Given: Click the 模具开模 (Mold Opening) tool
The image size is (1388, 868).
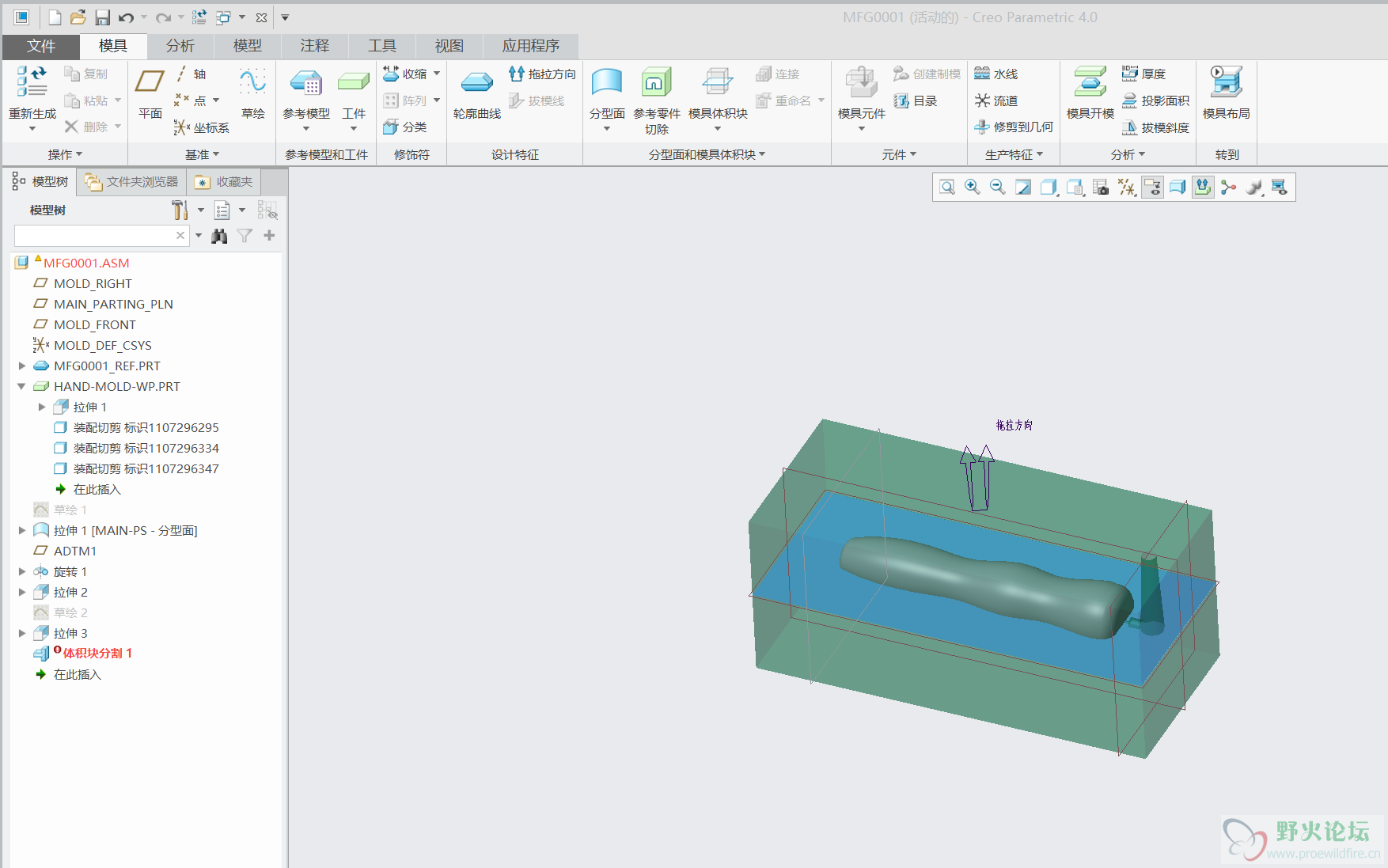Looking at the screenshot, I should 1090,93.
